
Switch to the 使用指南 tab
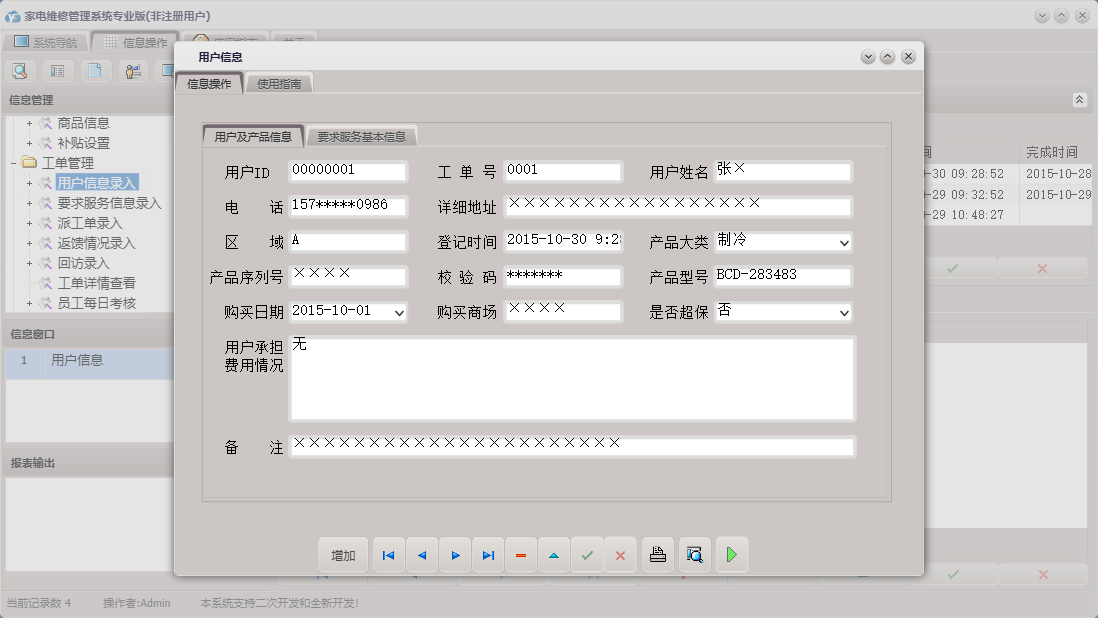281,83
